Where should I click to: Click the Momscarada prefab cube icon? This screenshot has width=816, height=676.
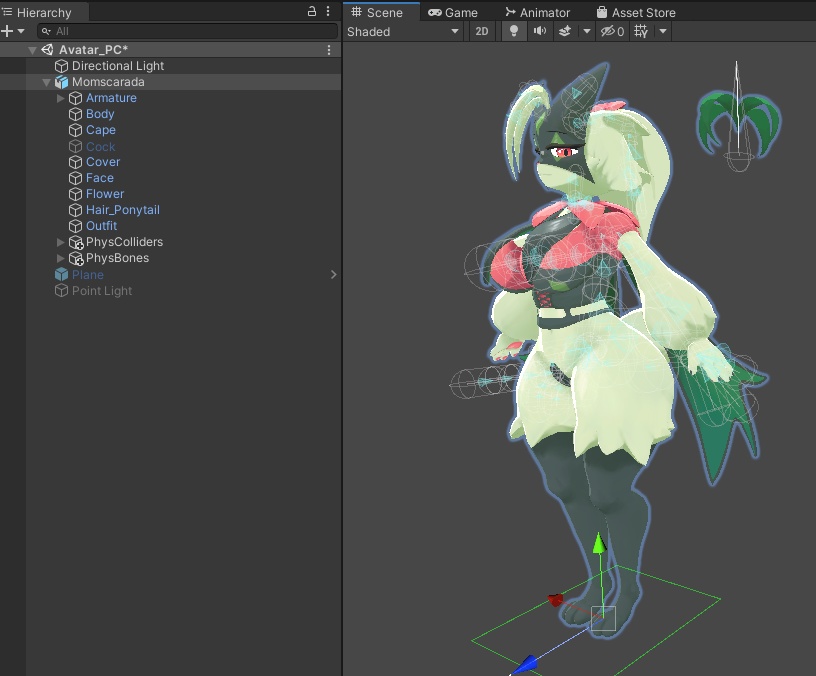pyautogui.click(x=61, y=82)
